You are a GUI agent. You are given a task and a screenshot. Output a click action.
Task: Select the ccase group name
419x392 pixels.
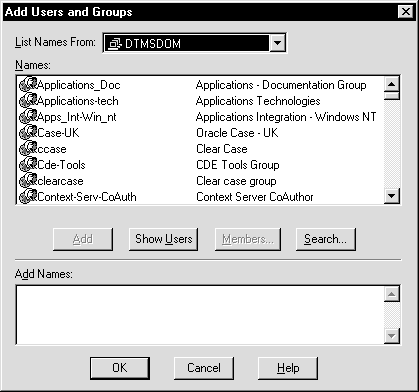pyautogui.click(x=52, y=149)
